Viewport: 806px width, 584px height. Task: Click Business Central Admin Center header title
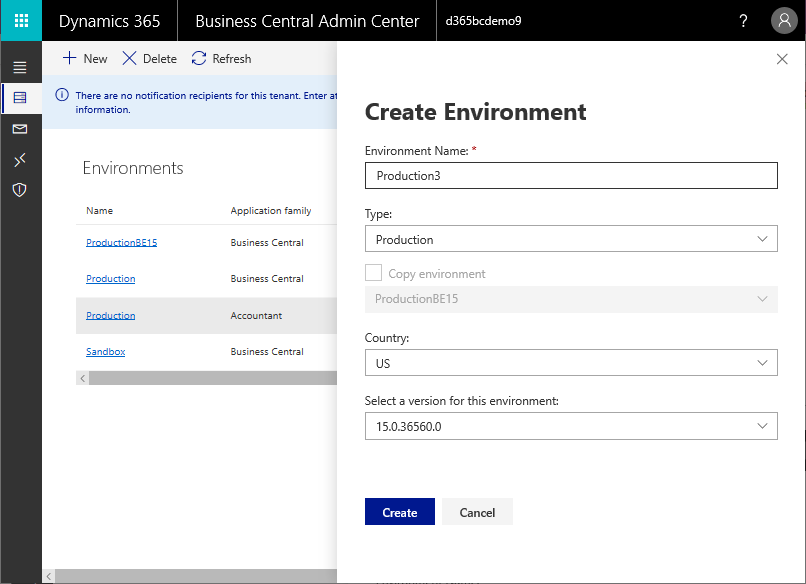pos(307,21)
